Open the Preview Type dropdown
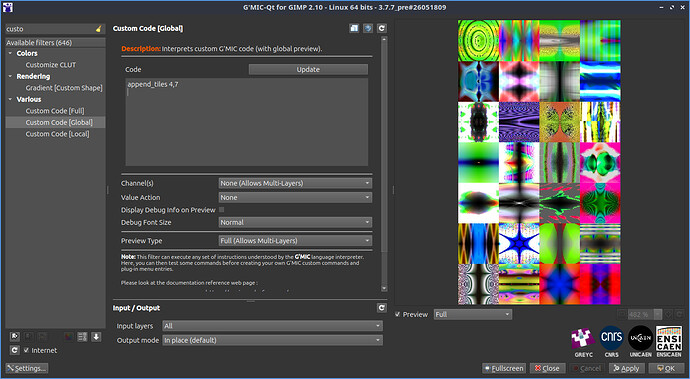 click(295, 241)
